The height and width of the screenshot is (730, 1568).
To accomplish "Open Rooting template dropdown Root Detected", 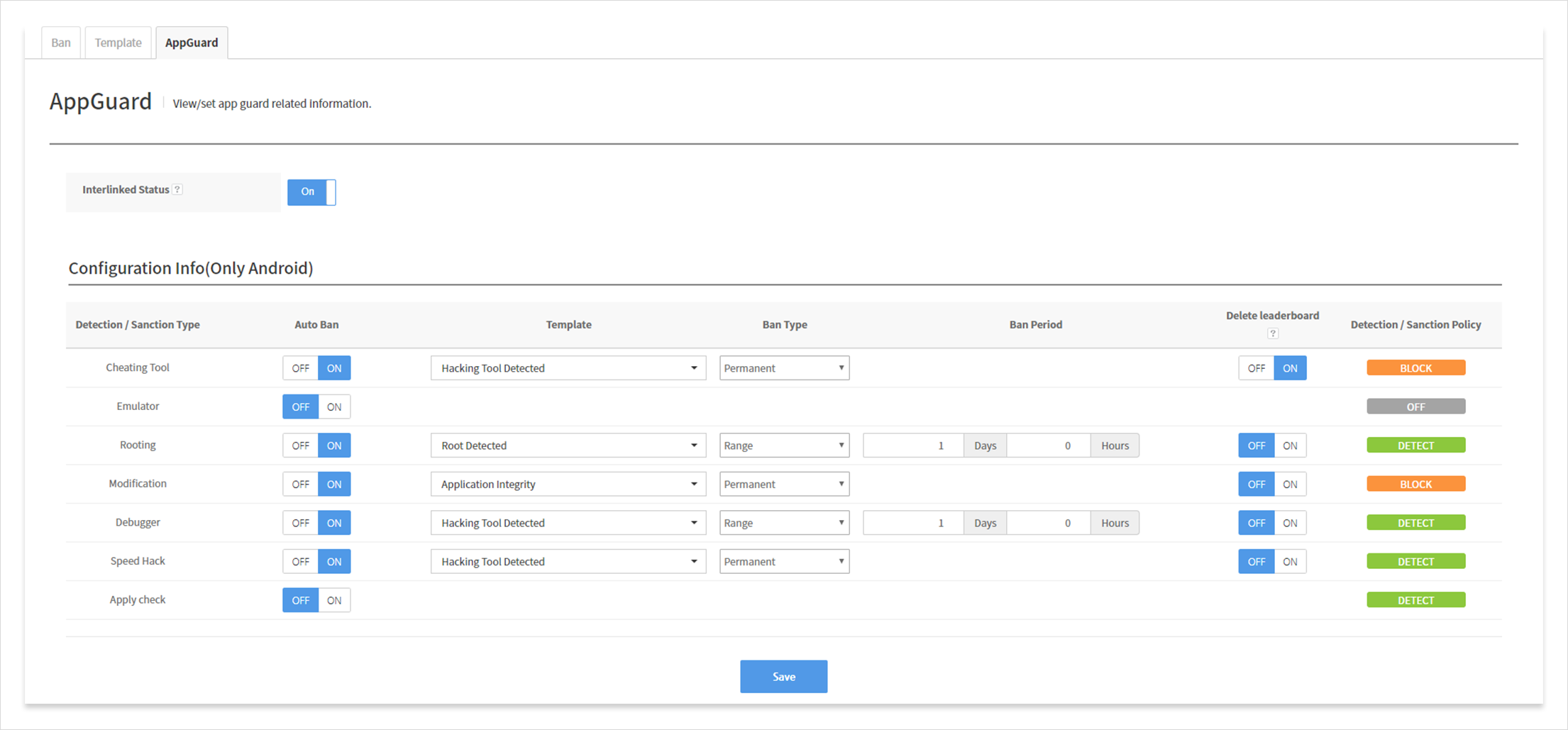I will pos(568,446).
